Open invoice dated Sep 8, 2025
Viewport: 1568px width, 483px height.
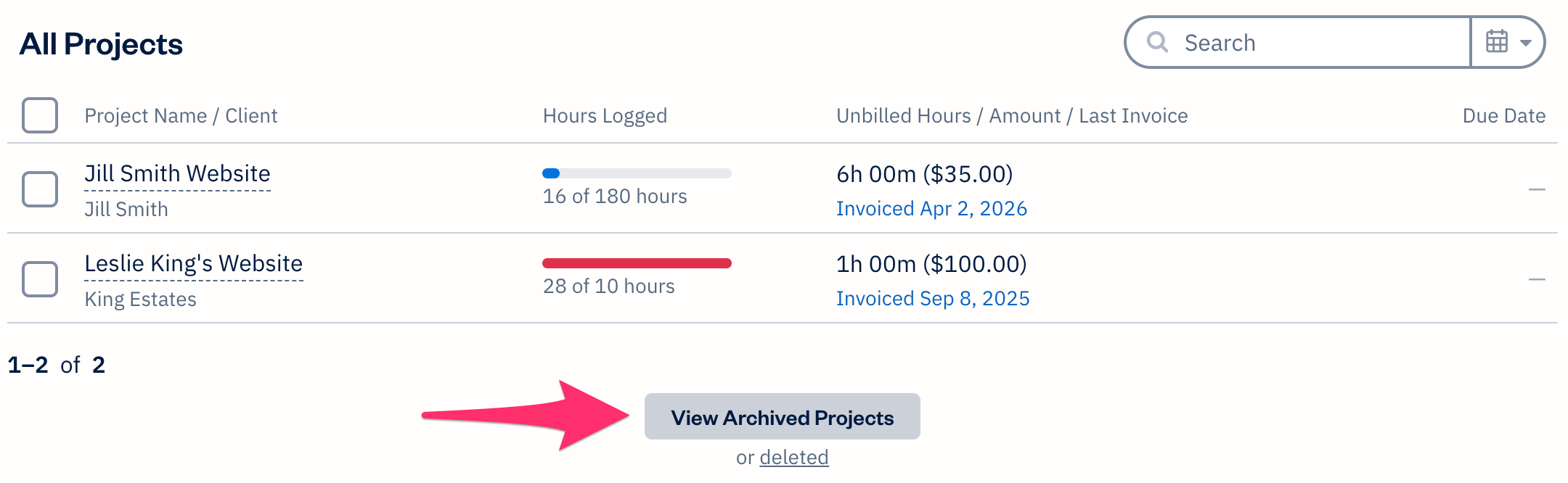pyautogui.click(x=933, y=298)
